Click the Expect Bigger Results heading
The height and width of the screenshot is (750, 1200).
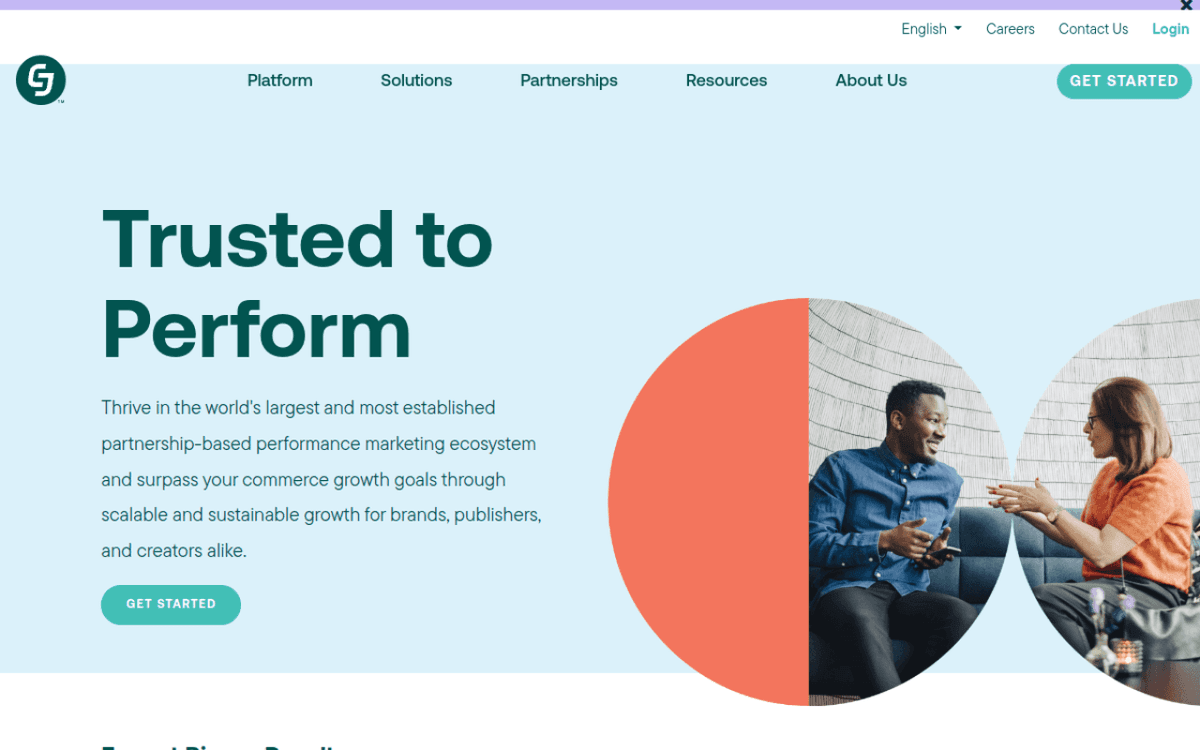222,745
